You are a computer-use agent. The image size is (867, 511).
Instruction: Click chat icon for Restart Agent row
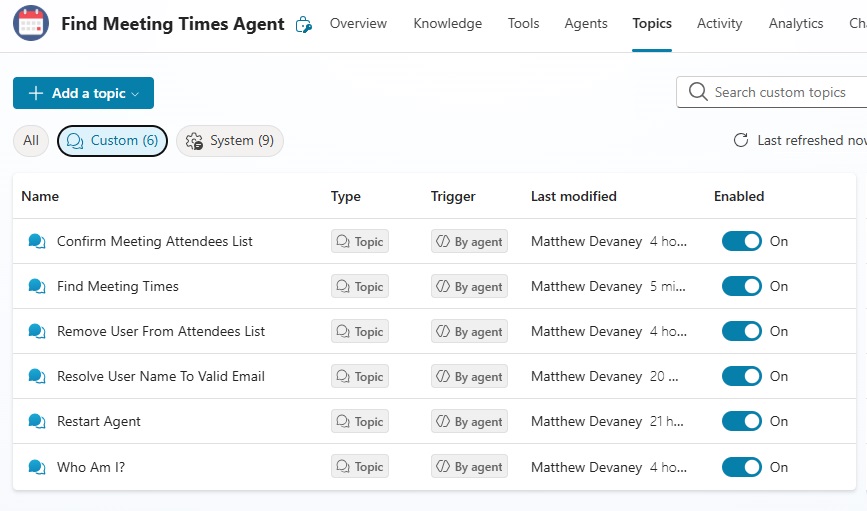tap(36, 421)
